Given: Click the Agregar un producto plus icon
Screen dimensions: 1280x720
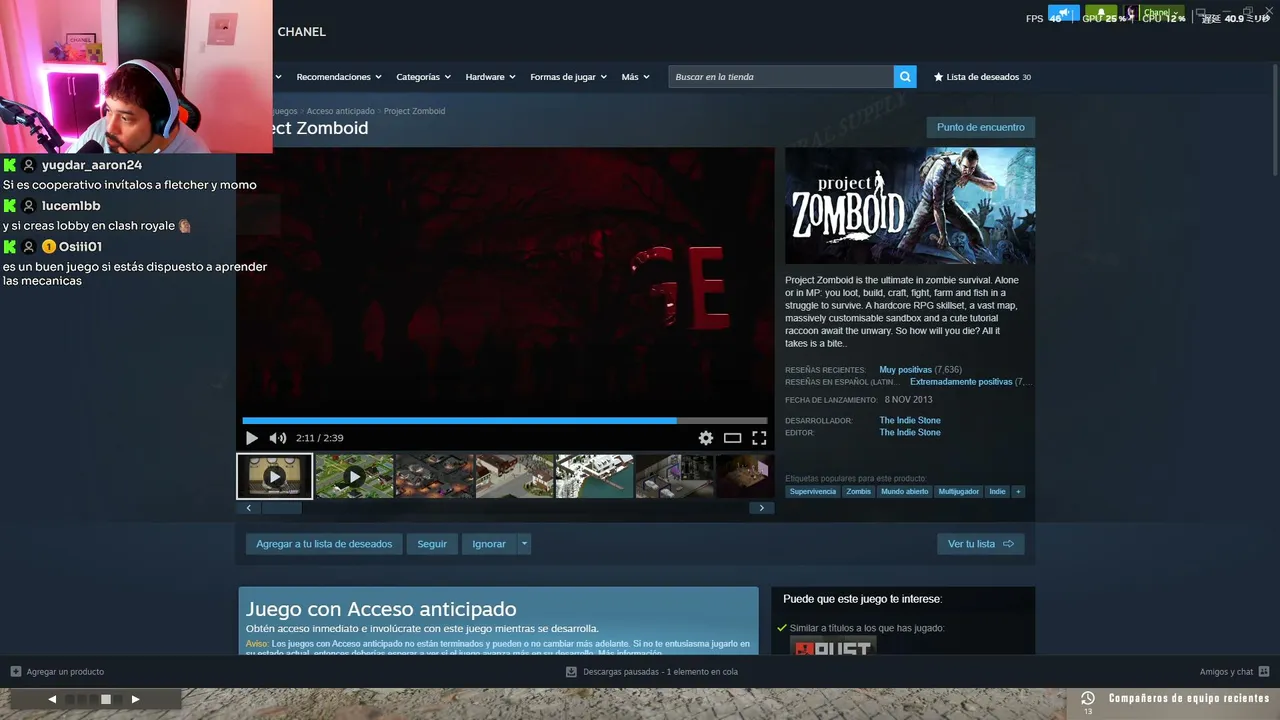Looking at the screenshot, I should (x=15, y=672).
